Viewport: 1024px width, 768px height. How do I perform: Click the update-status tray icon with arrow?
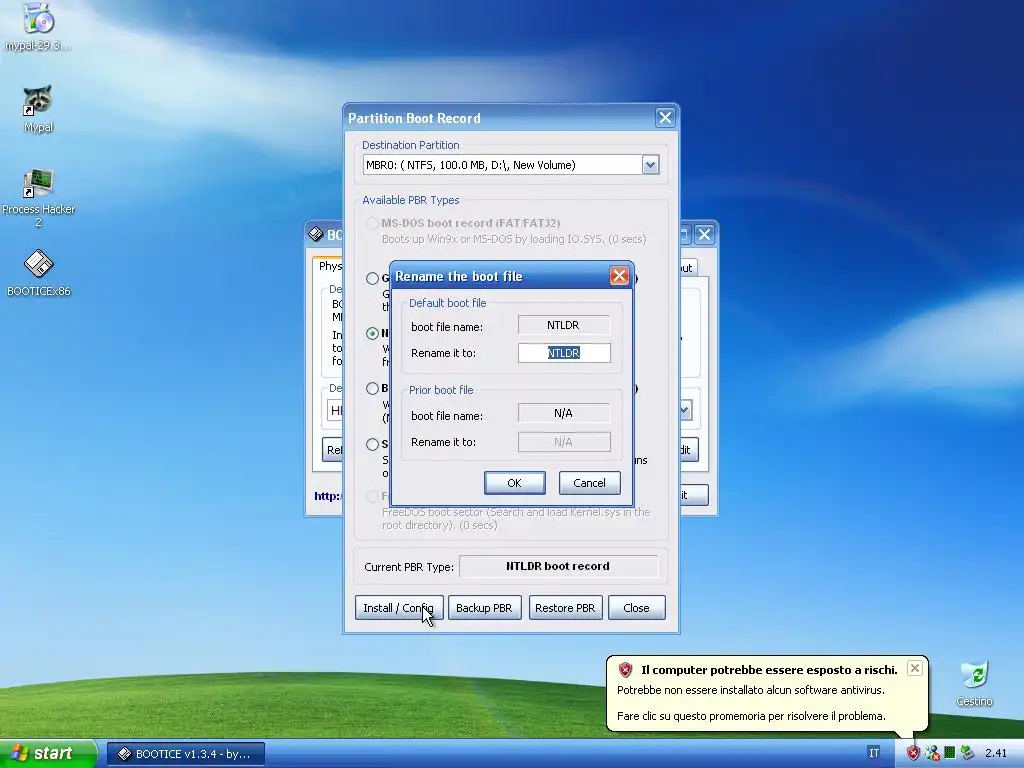point(967,753)
